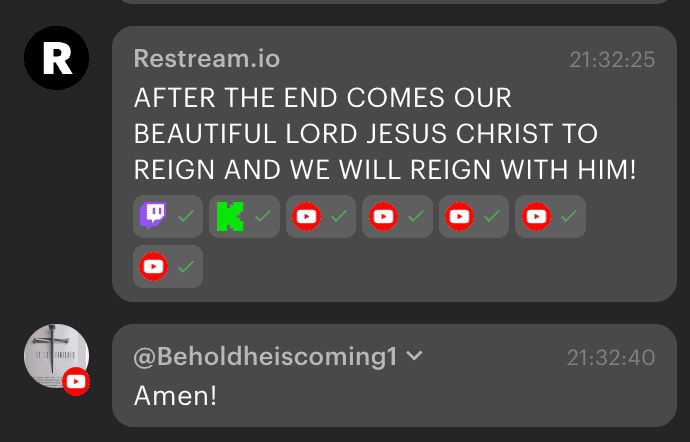Click the YouTube badge overlapping the cross avatar

pyautogui.click(x=76, y=382)
